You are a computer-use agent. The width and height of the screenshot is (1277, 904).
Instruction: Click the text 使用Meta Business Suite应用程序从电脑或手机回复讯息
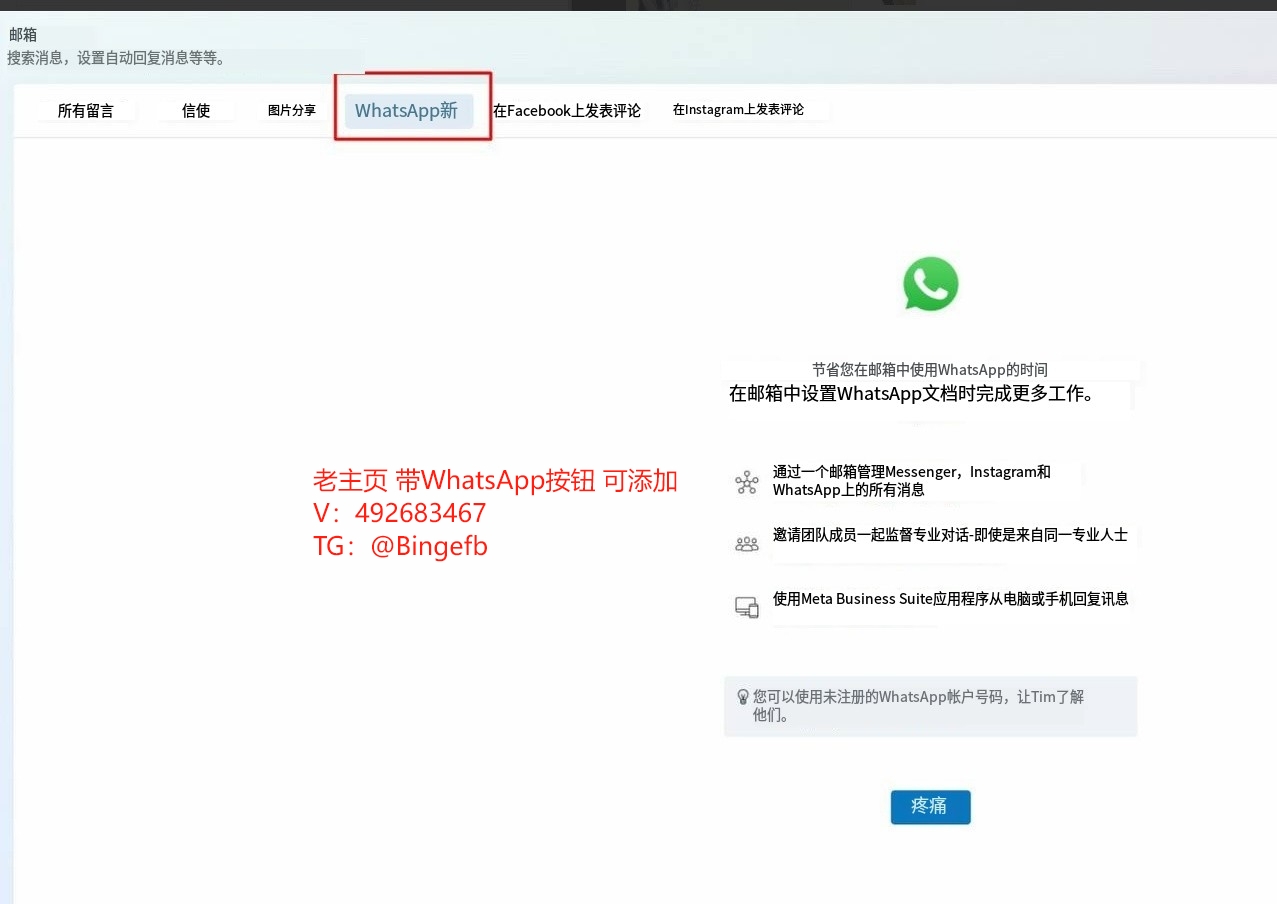tap(950, 599)
